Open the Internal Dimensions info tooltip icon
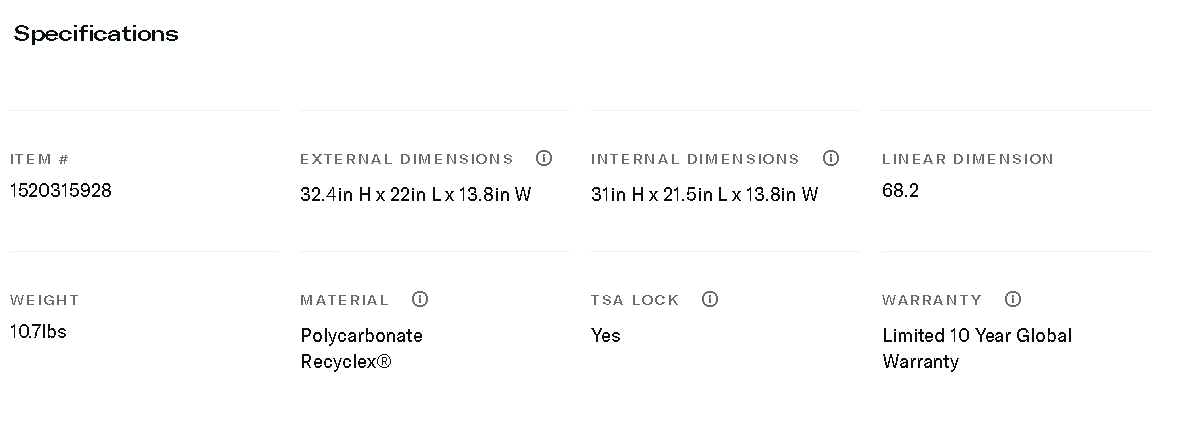This screenshot has height=430, width=1201. pyautogui.click(x=830, y=158)
